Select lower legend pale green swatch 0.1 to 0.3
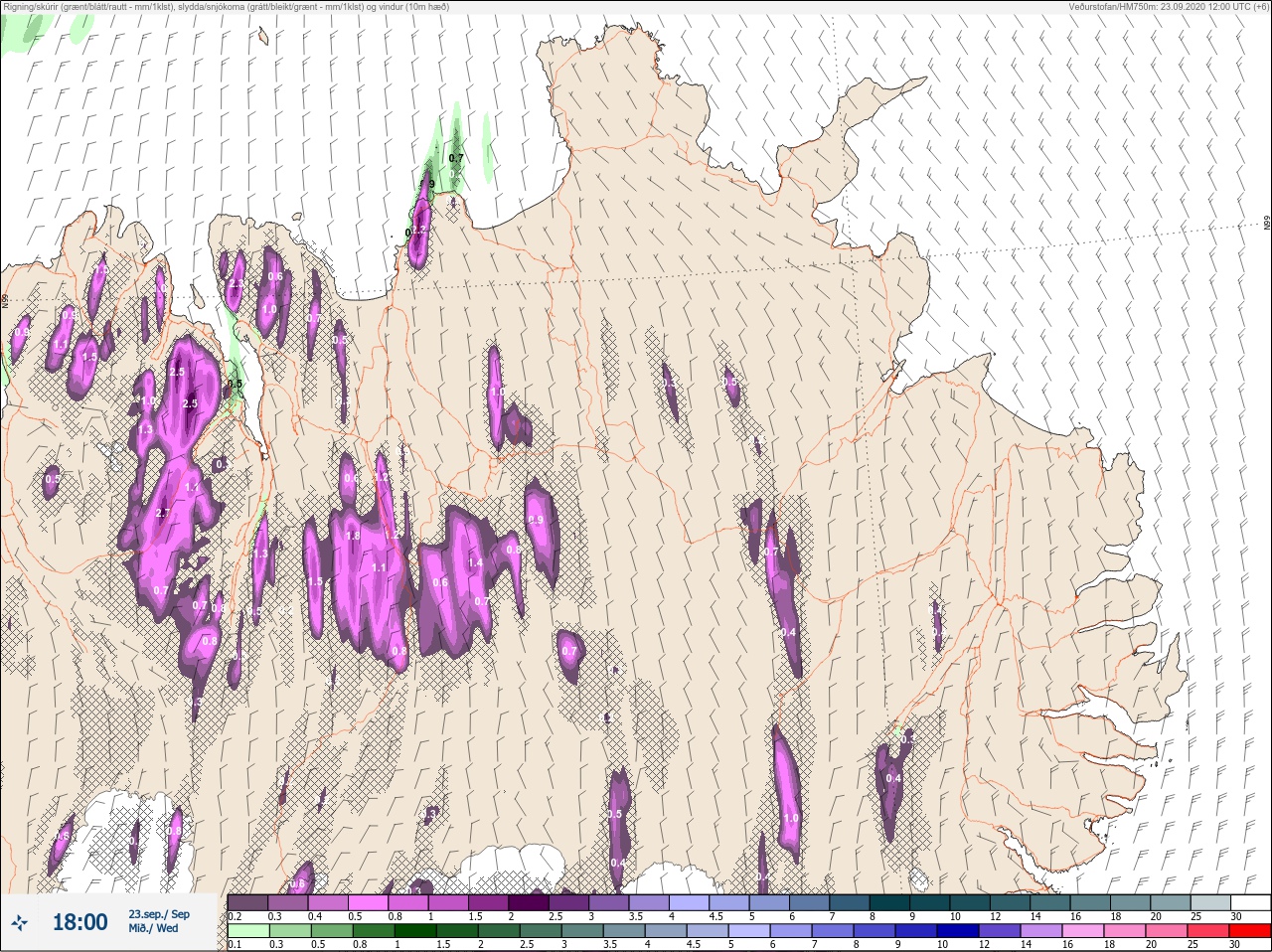 tap(248, 931)
